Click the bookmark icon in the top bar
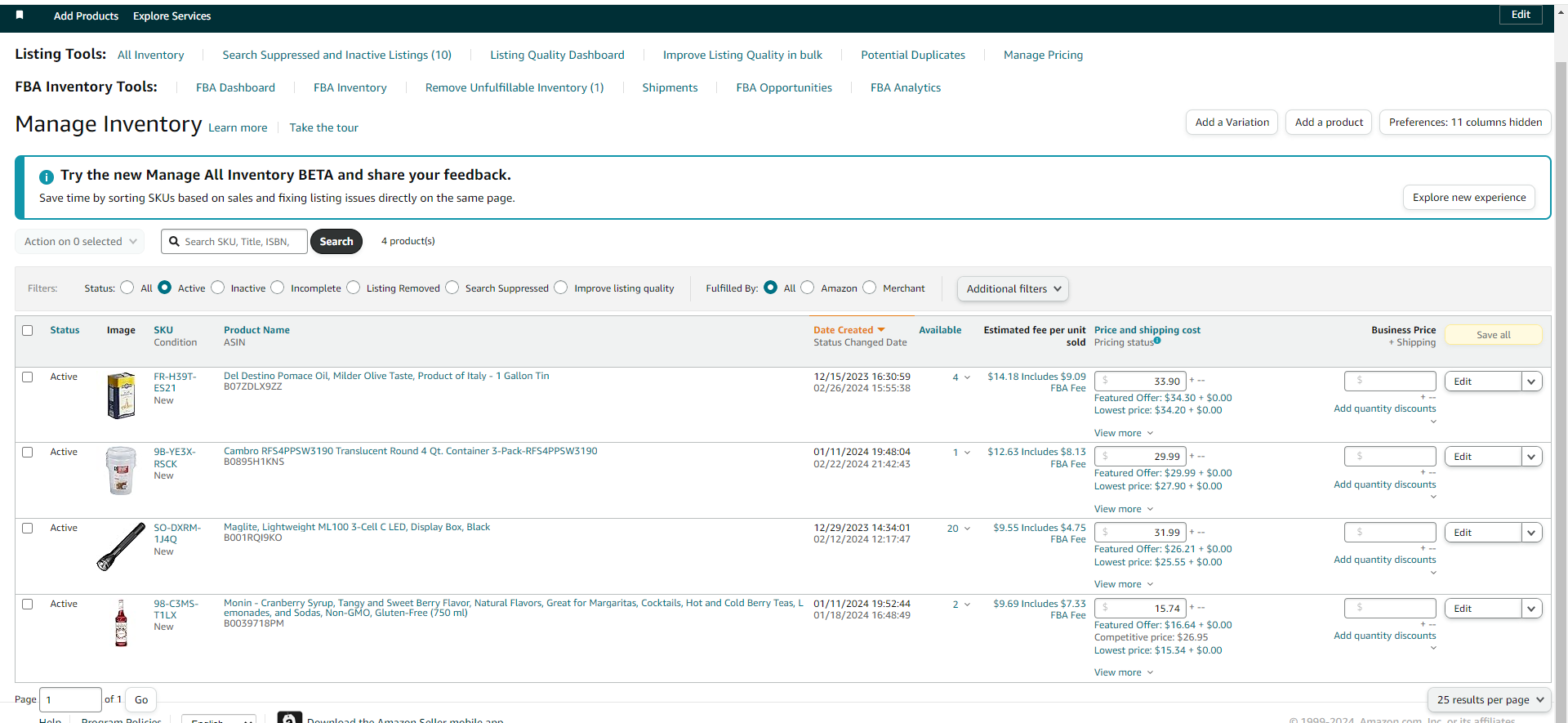Viewport: 1568px width, 723px height. coord(20,15)
